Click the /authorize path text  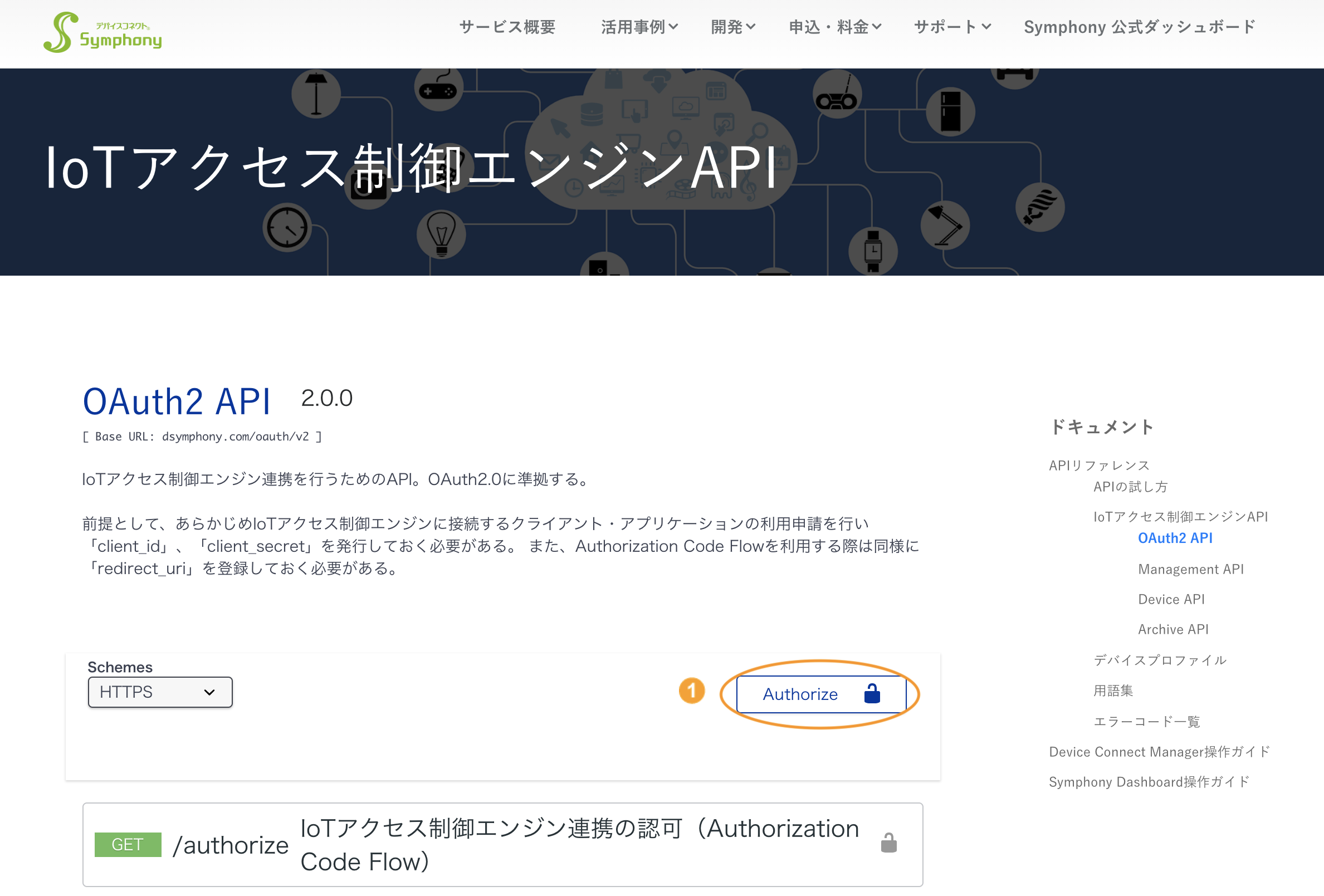pos(231,845)
